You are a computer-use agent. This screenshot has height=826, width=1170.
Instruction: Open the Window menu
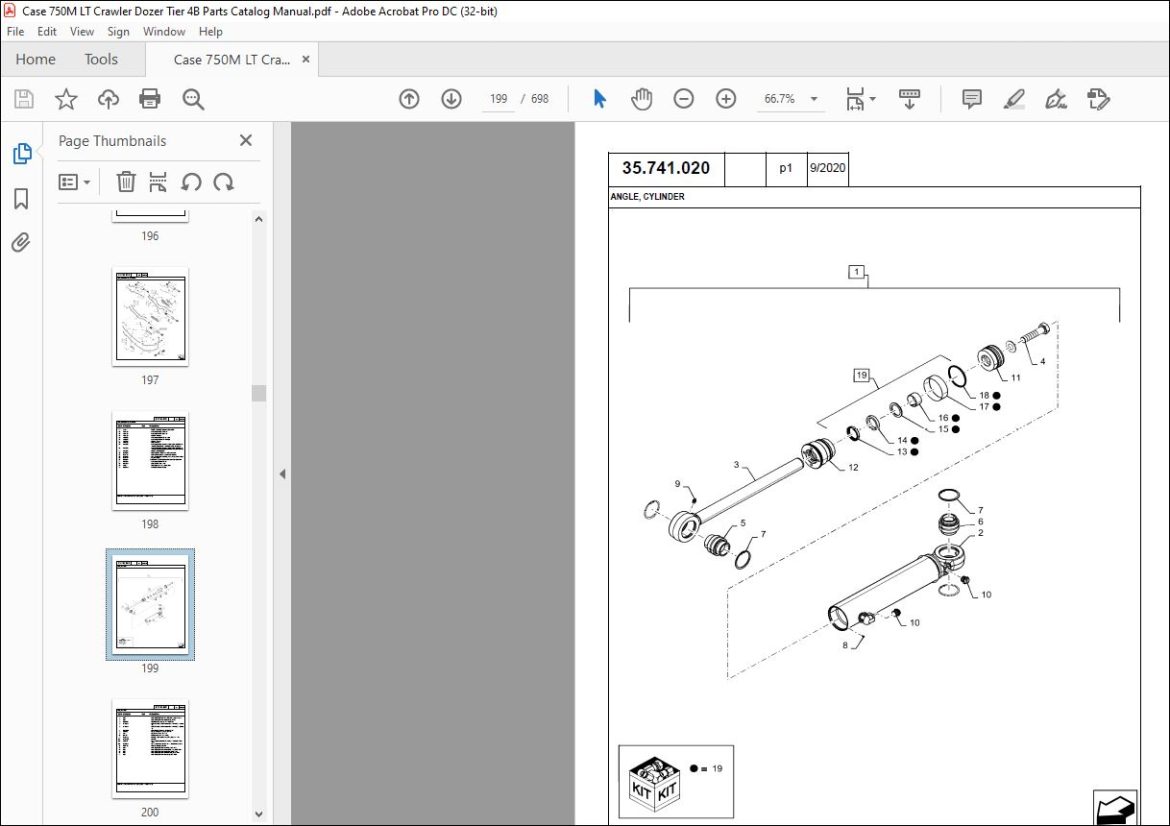(x=164, y=31)
